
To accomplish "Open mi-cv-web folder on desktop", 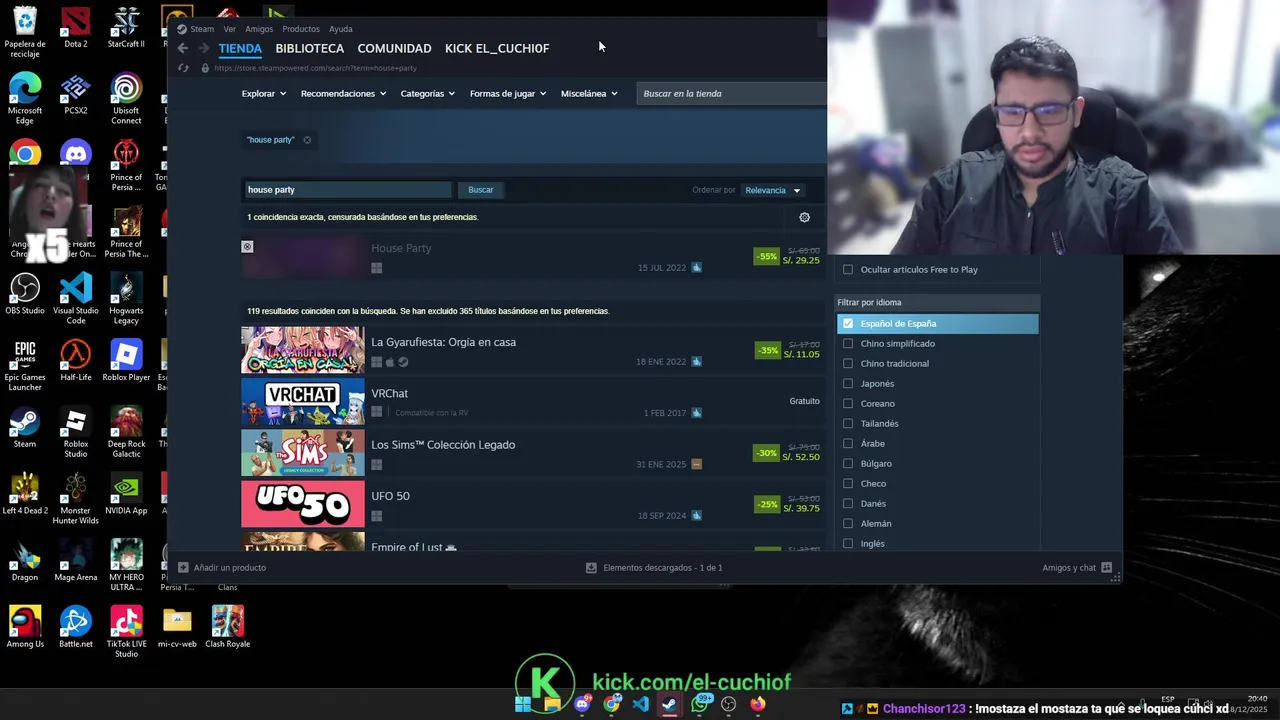I will click(177, 628).
